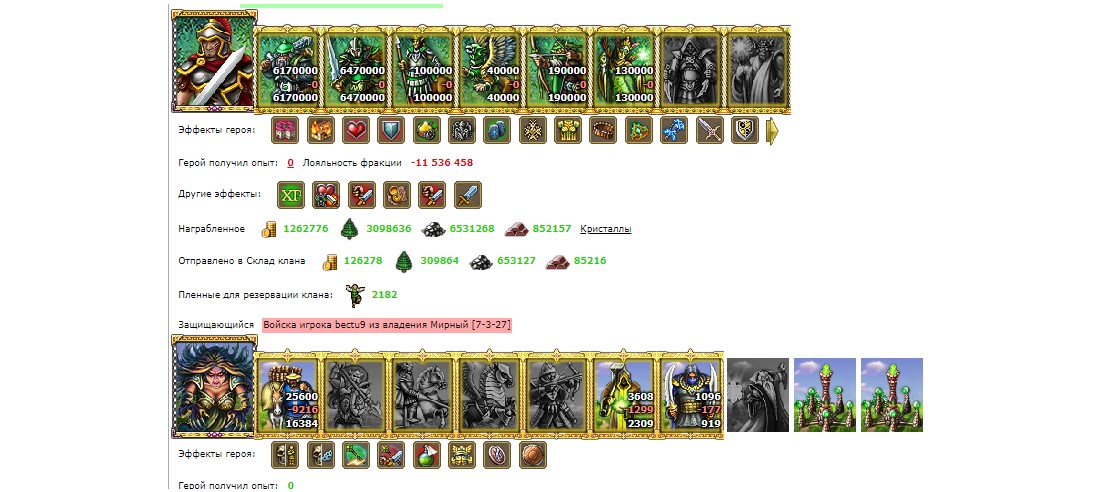Select the donkey trader unit with 25600
Screen dimensions: 1096x492
coord(288,394)
